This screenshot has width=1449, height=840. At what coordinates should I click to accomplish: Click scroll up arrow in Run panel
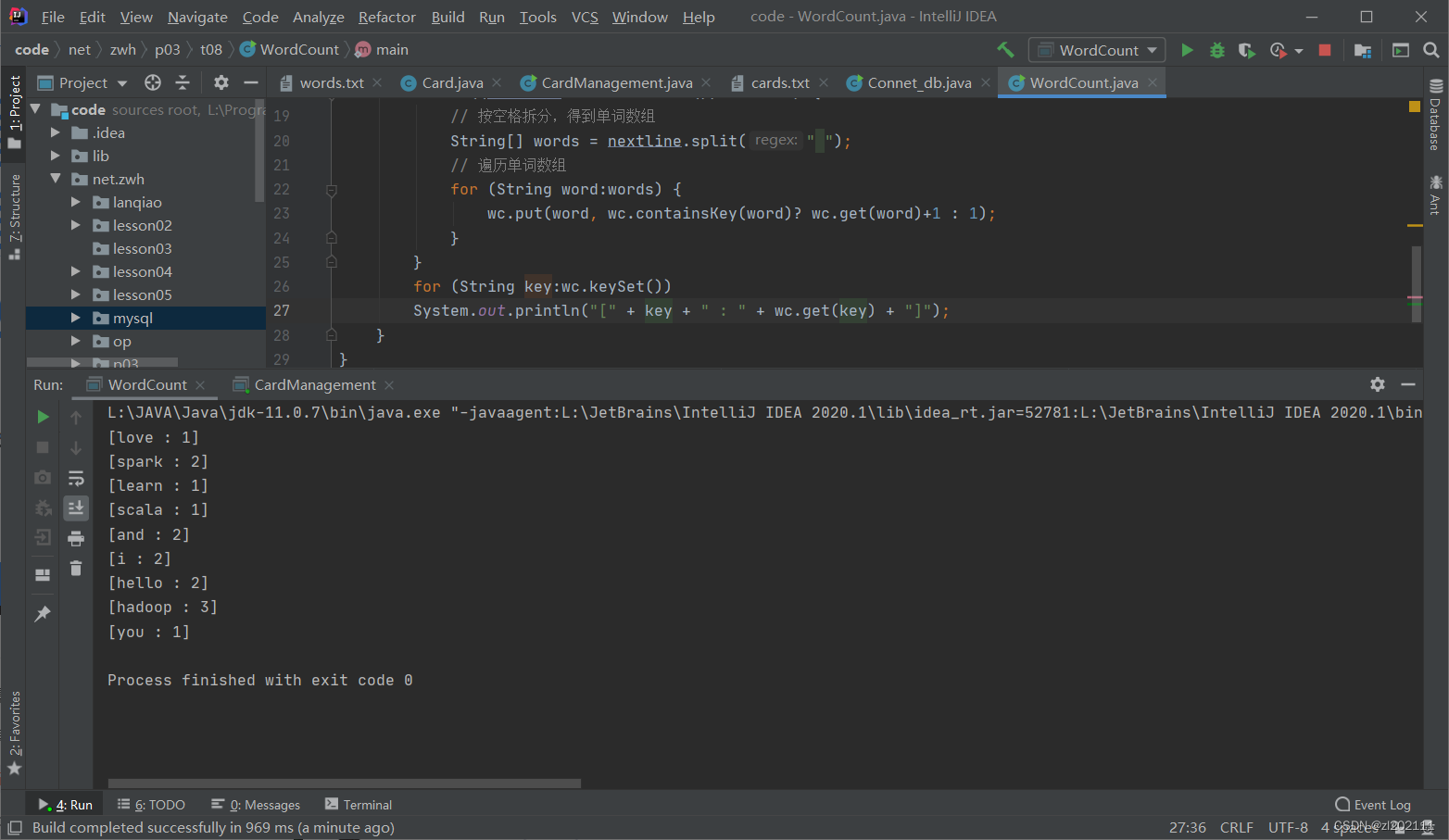(76, 418)
